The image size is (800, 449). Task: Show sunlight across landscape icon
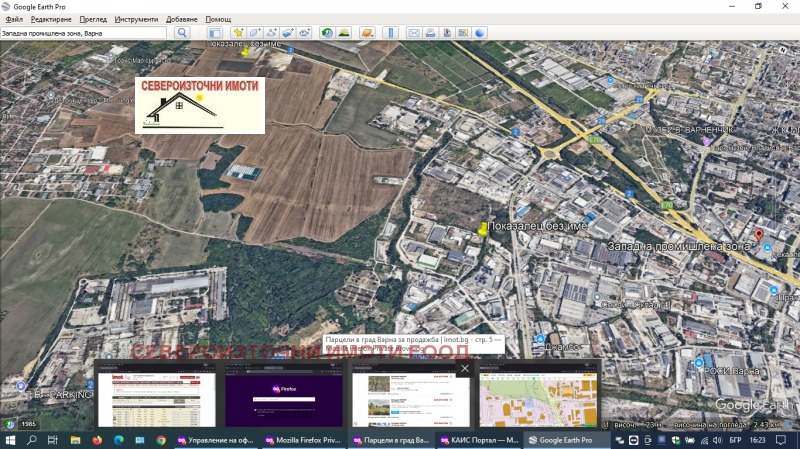(x=344, y=33)
